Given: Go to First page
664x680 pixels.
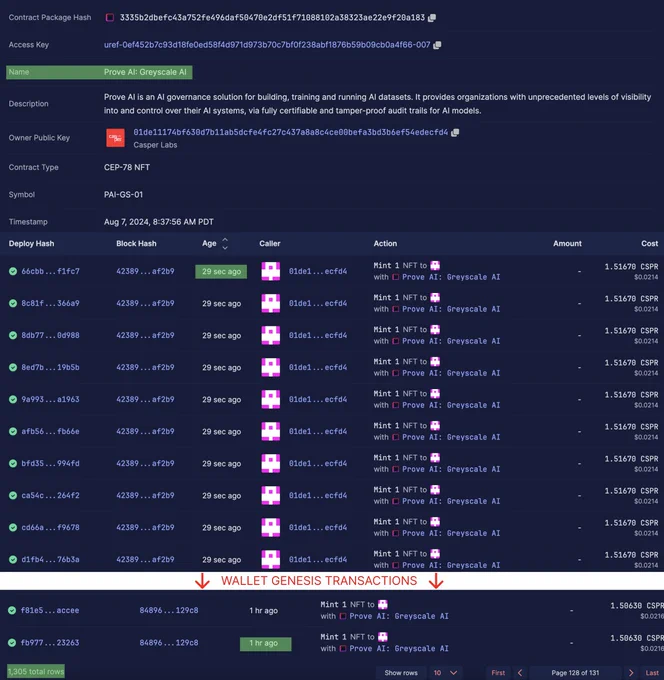Looking at the screenshot, I should click(x=498, y=673).
